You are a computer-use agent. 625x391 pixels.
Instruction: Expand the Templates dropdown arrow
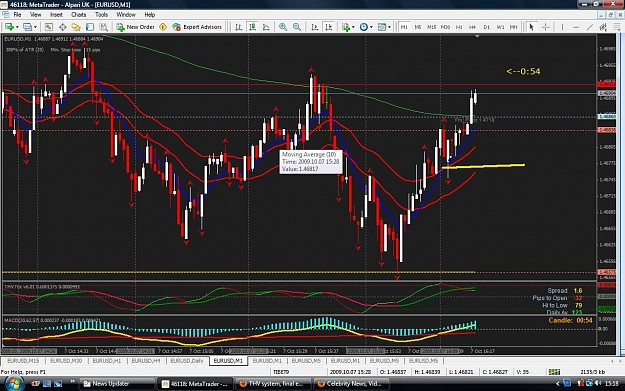[x=389, y=27]
